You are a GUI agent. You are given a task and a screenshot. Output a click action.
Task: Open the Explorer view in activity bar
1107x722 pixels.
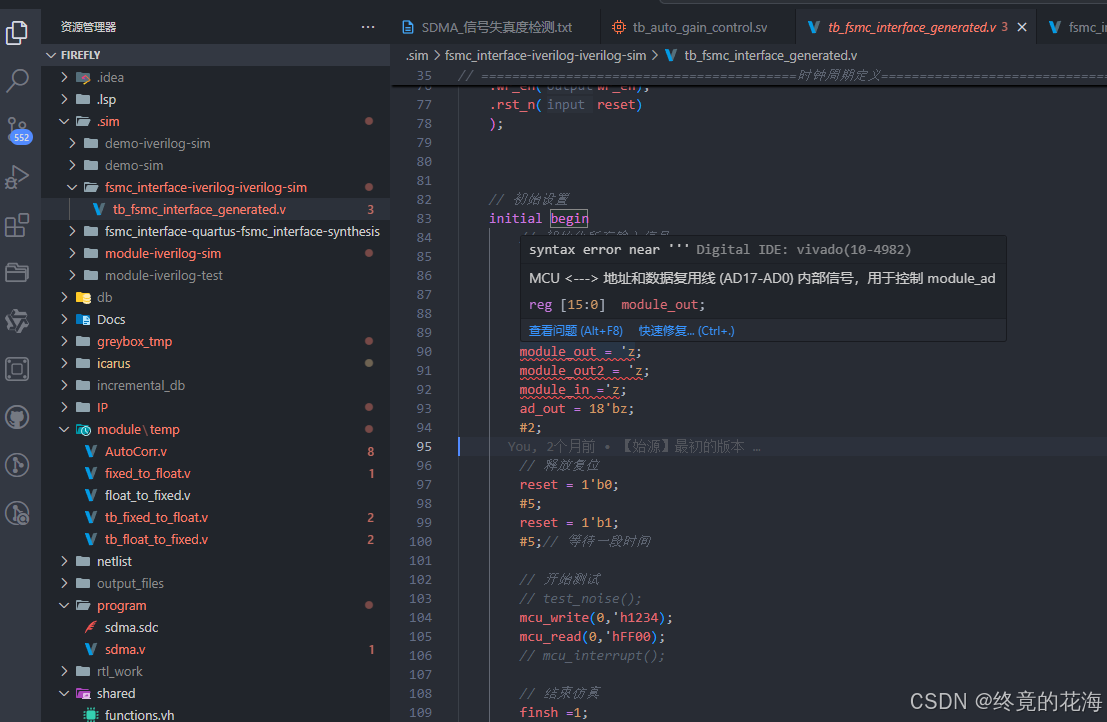coord(17,32)
